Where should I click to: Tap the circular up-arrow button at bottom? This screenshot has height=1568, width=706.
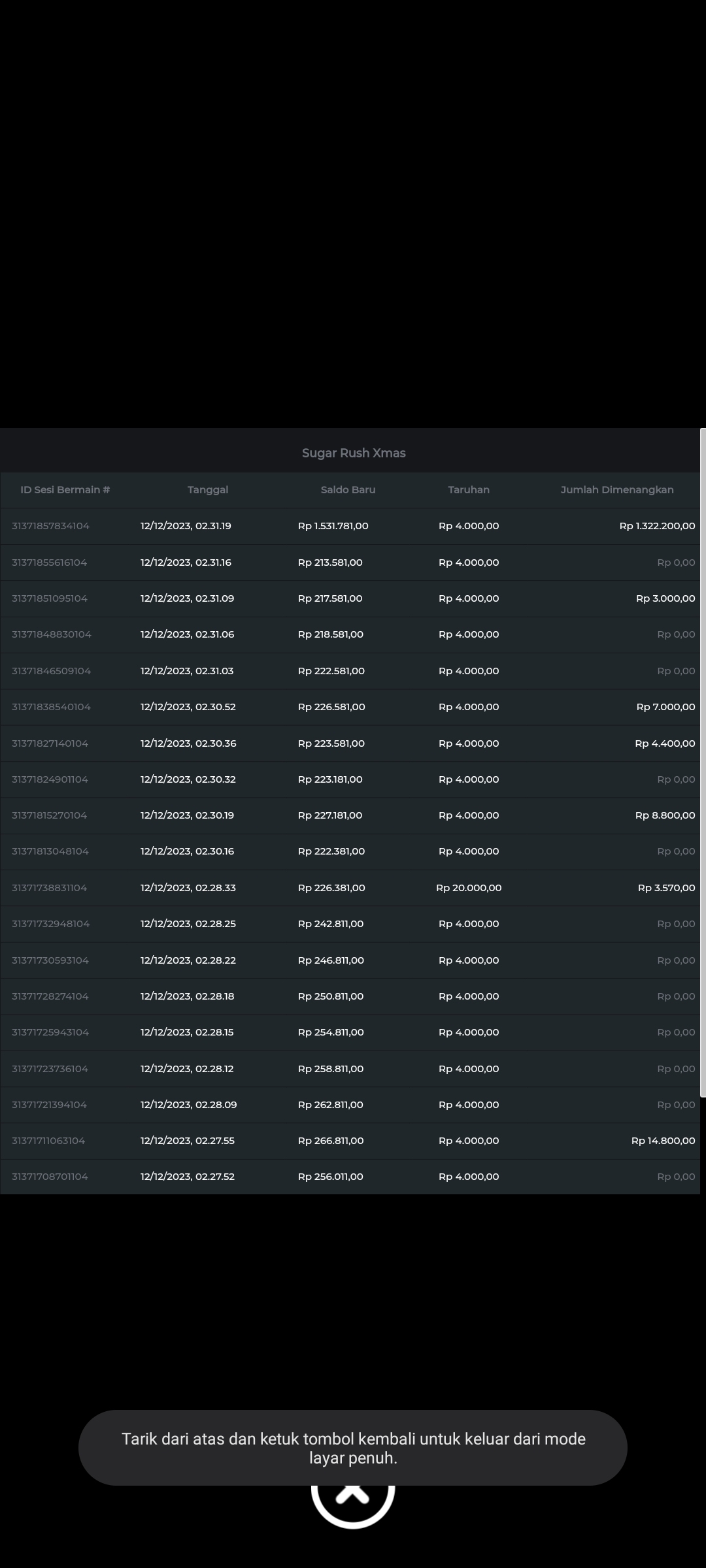(x=353, y=1507)
